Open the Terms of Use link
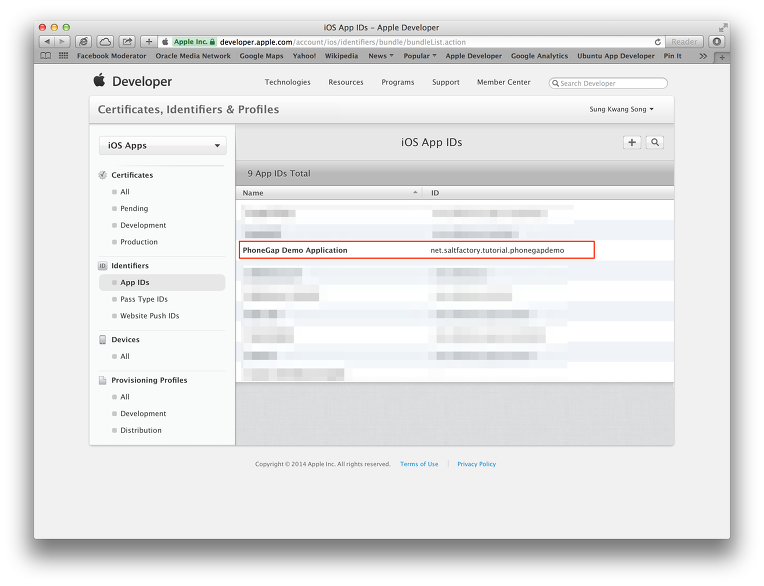Viewport: 764px width, 586px height. click(x=419, y=464)
